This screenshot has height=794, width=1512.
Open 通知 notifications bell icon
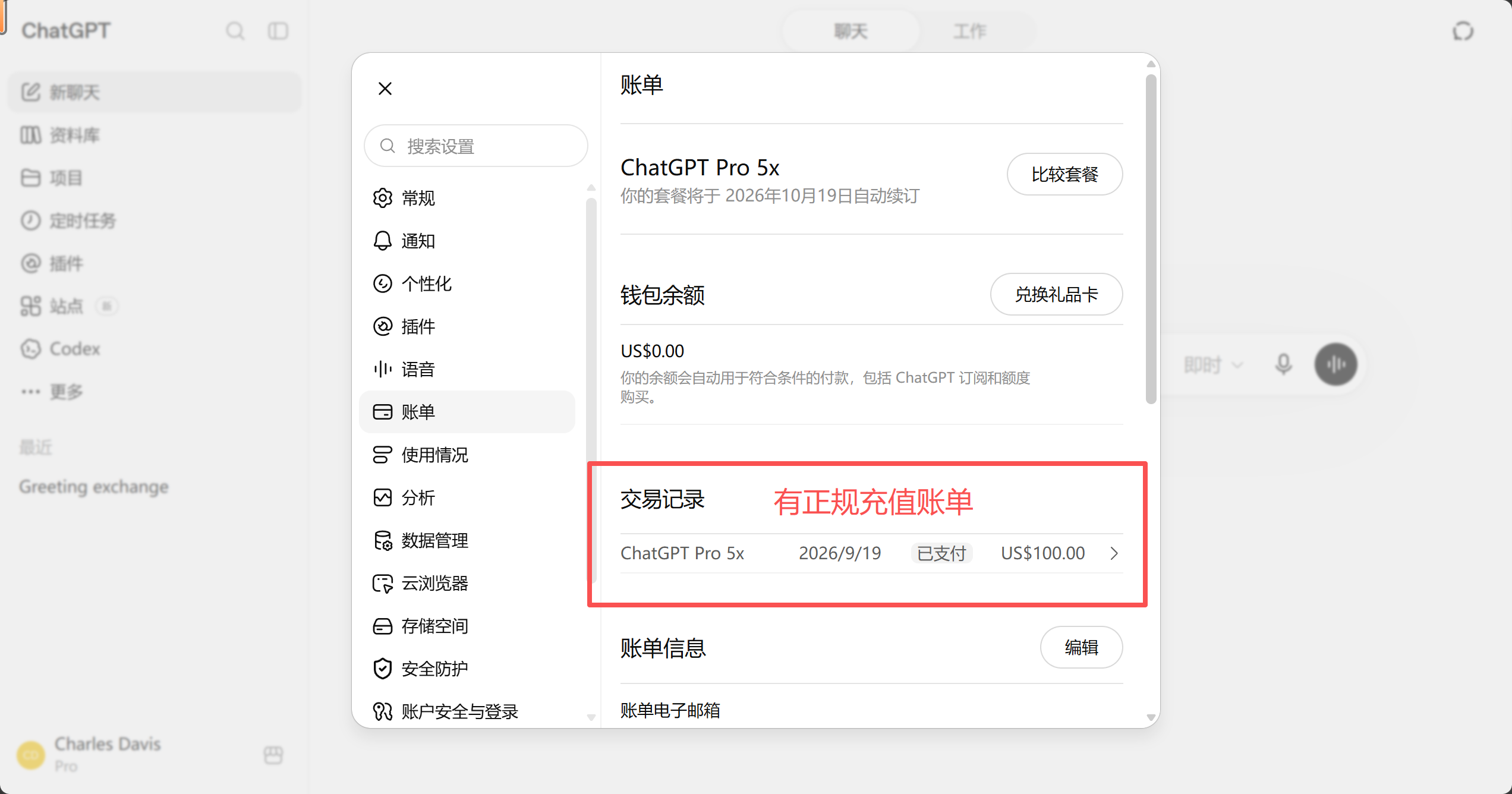coord(383,241)
